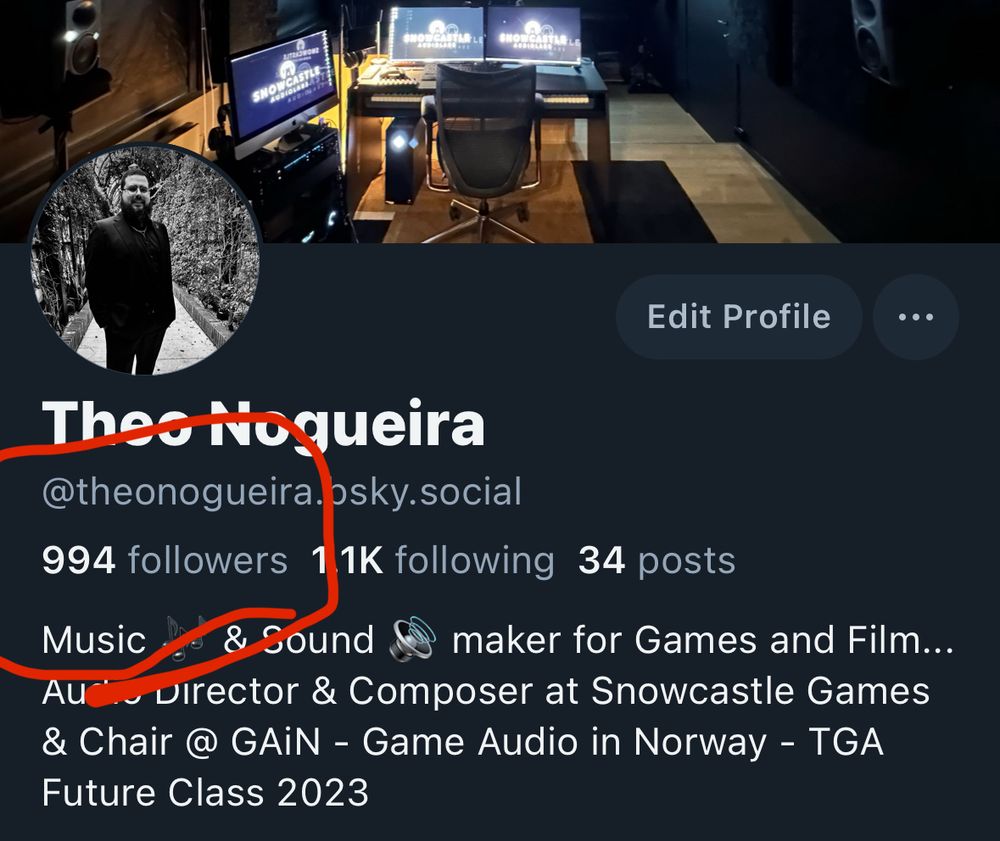This screenshot has width=1000, height=841.
Task: Click the Edit Profile button
Action: click(739, 317)
